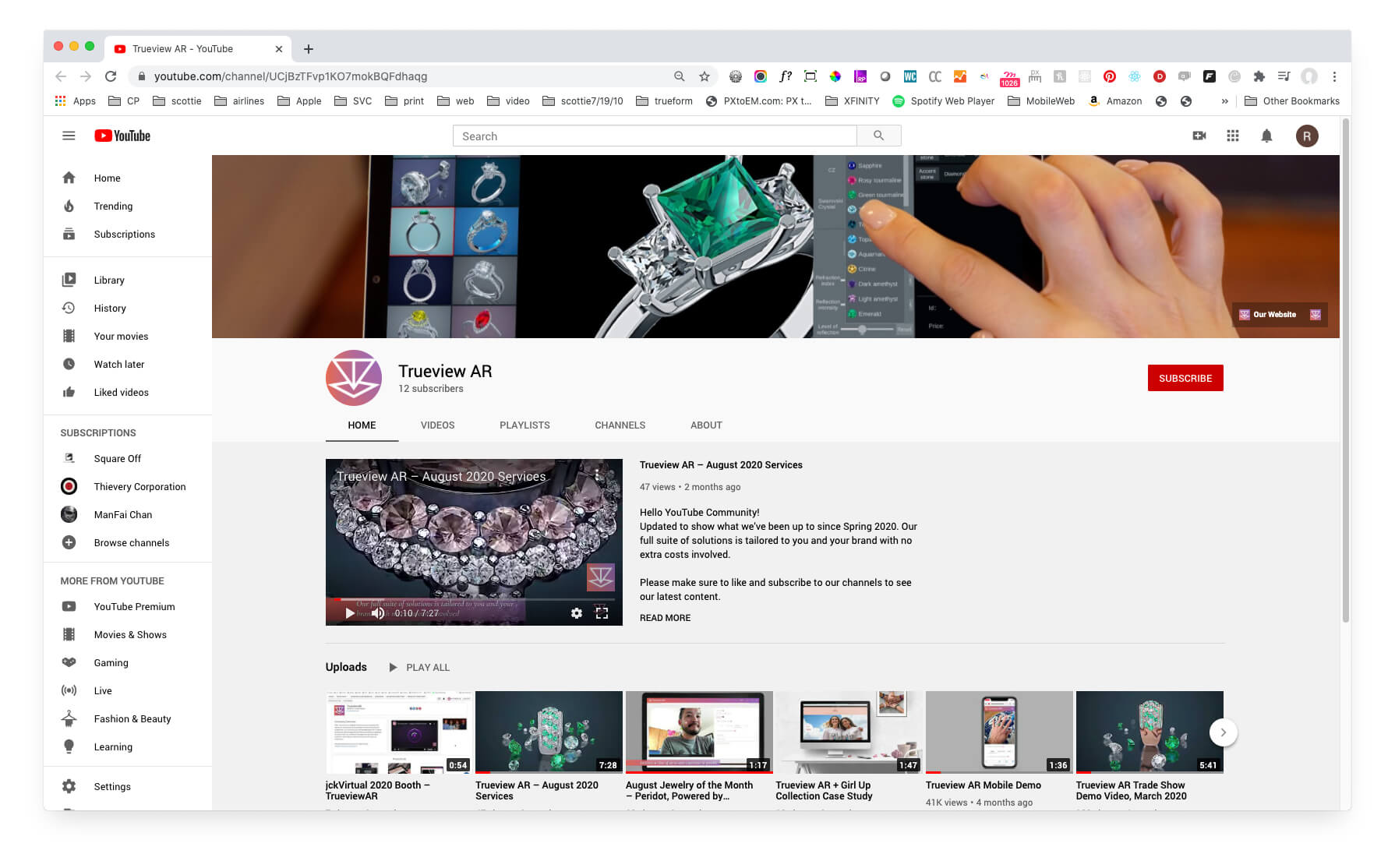
Task: Switch to the ABOUT tab
Action: pyautogui.click(x=706, y=425)
